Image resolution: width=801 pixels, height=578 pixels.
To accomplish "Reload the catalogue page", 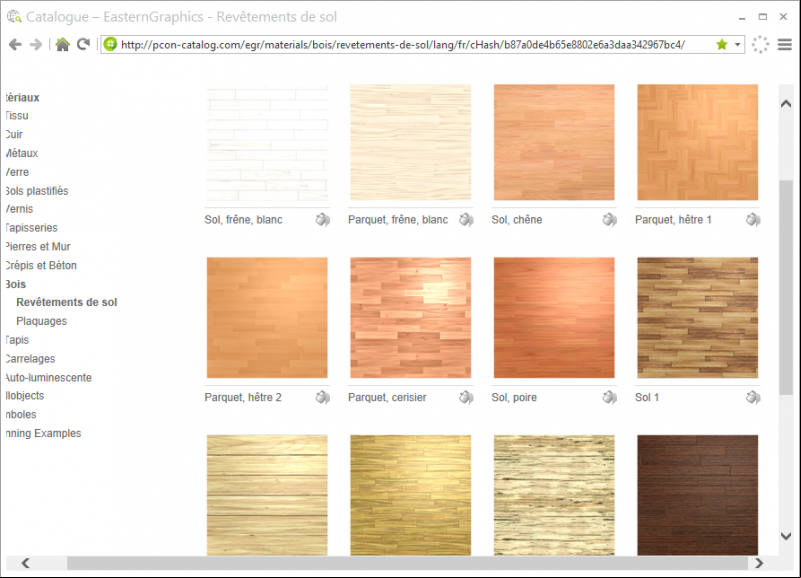I will coord(83,44).
